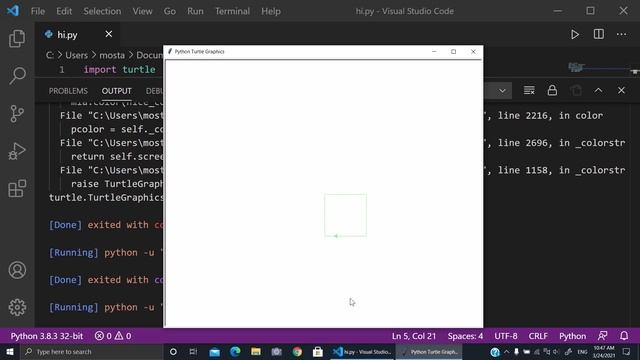Open Microsoft Store from taskbar

tap(318, 351)
